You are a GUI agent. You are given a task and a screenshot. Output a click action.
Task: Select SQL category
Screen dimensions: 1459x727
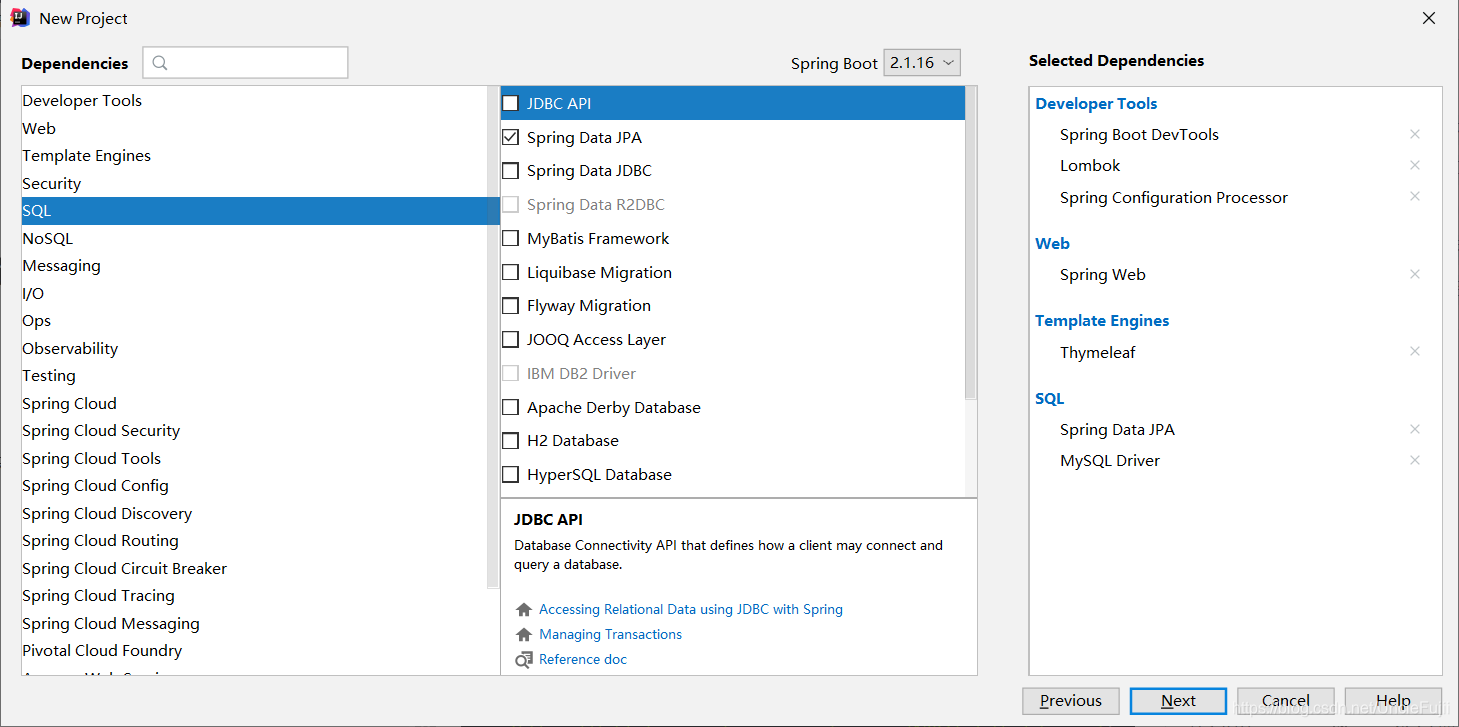tap(260, 211)
